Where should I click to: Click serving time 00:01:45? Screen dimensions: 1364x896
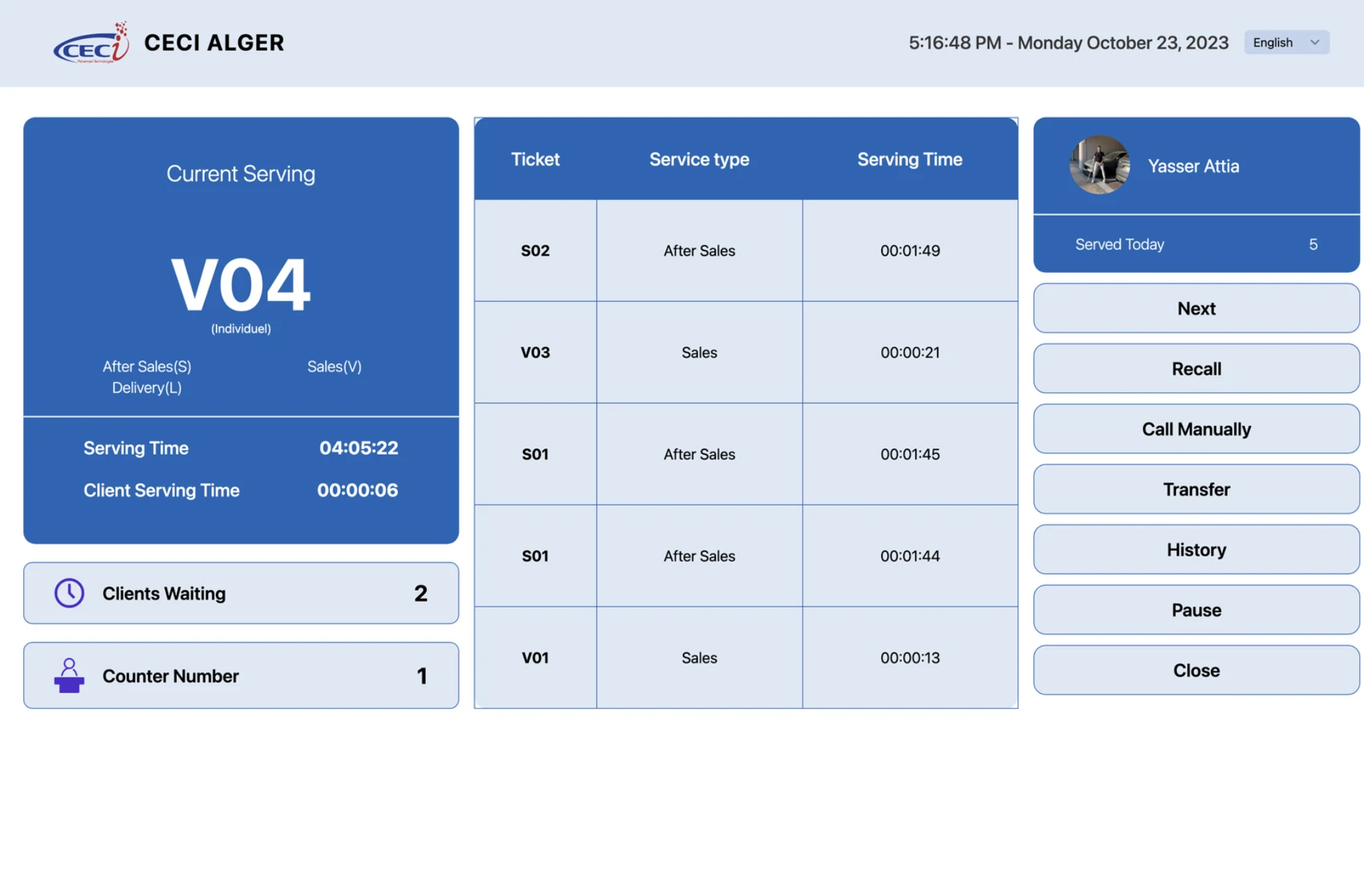(x=910, y=454)
